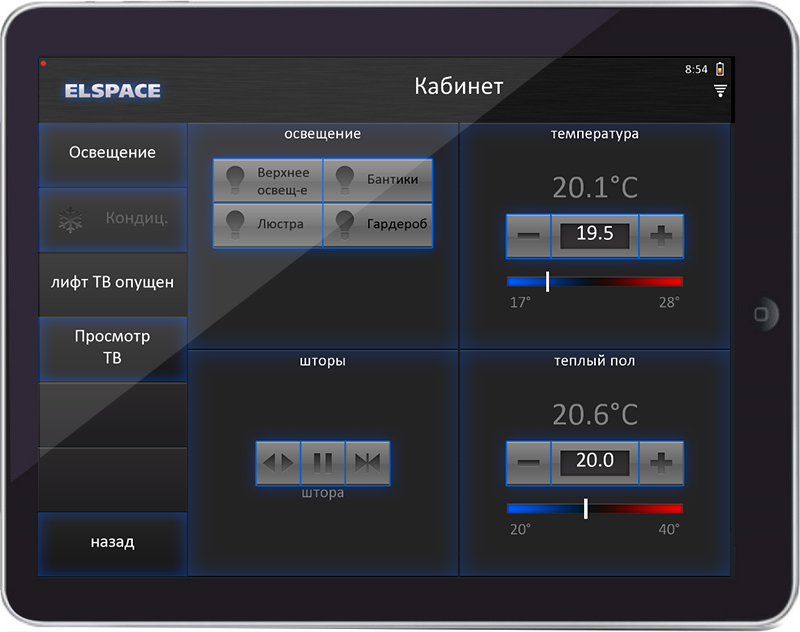800x632 pixels.
Task: Click the warm floor slider 20°–40°
Action: 594,508
